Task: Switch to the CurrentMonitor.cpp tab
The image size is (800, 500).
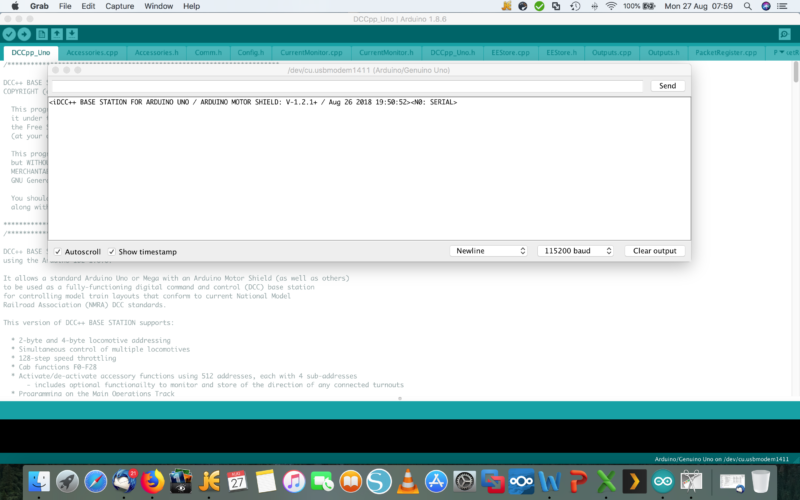Action: point(311,53)
